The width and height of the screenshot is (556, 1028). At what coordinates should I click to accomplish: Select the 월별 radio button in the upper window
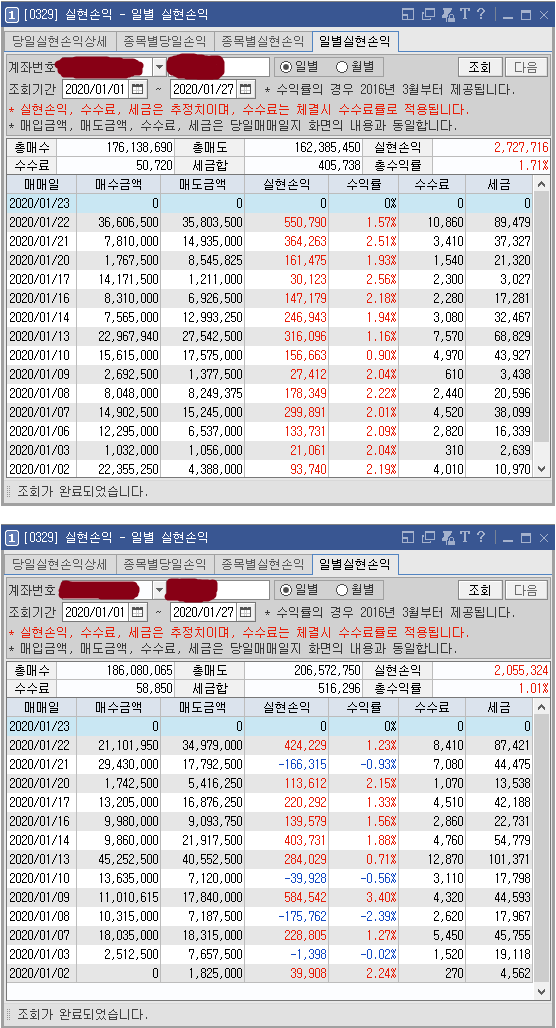[x=357, y=66]
